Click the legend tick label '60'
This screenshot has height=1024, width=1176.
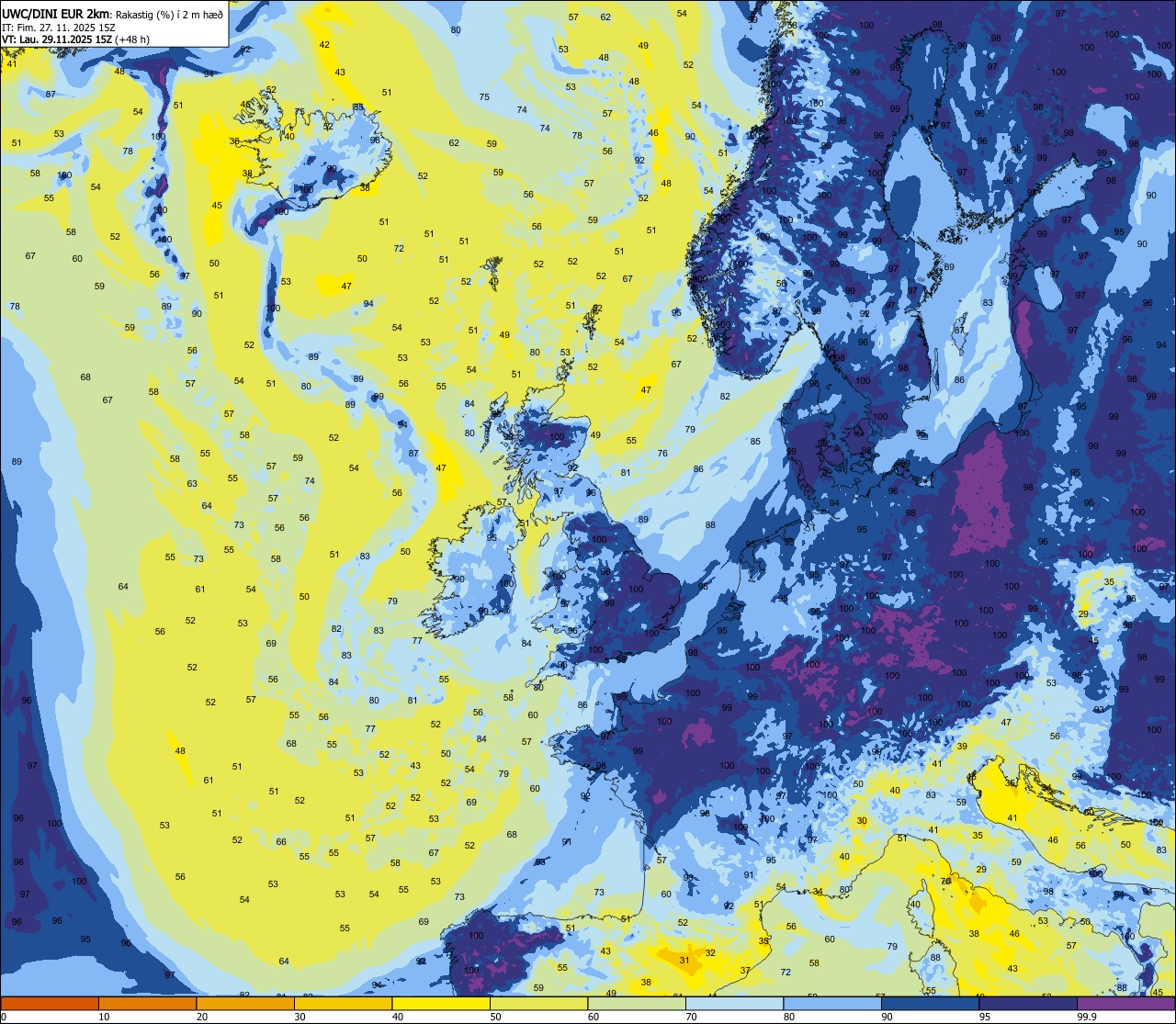(593, 1017)
